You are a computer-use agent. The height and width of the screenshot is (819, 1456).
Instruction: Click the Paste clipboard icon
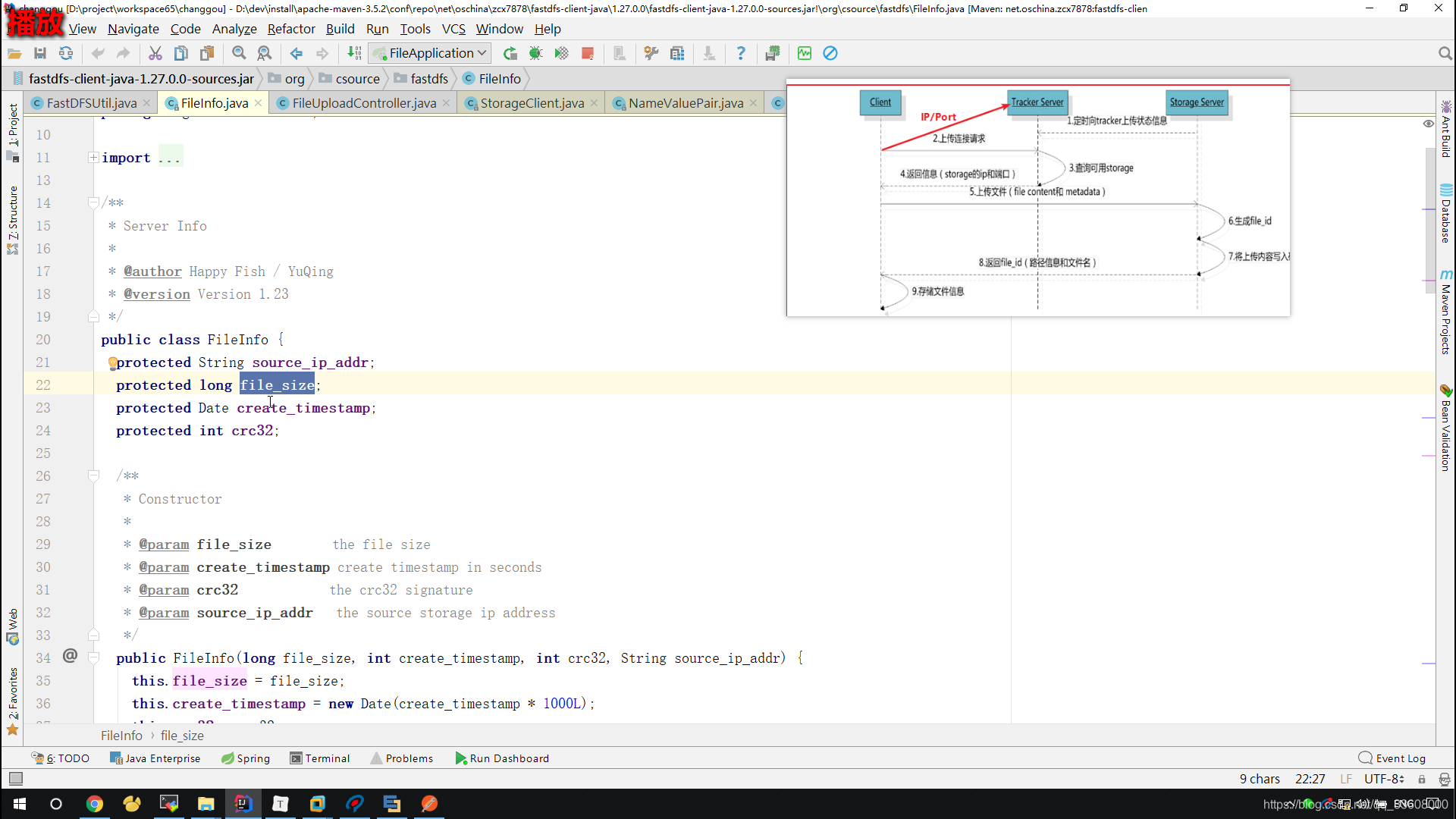206,53
